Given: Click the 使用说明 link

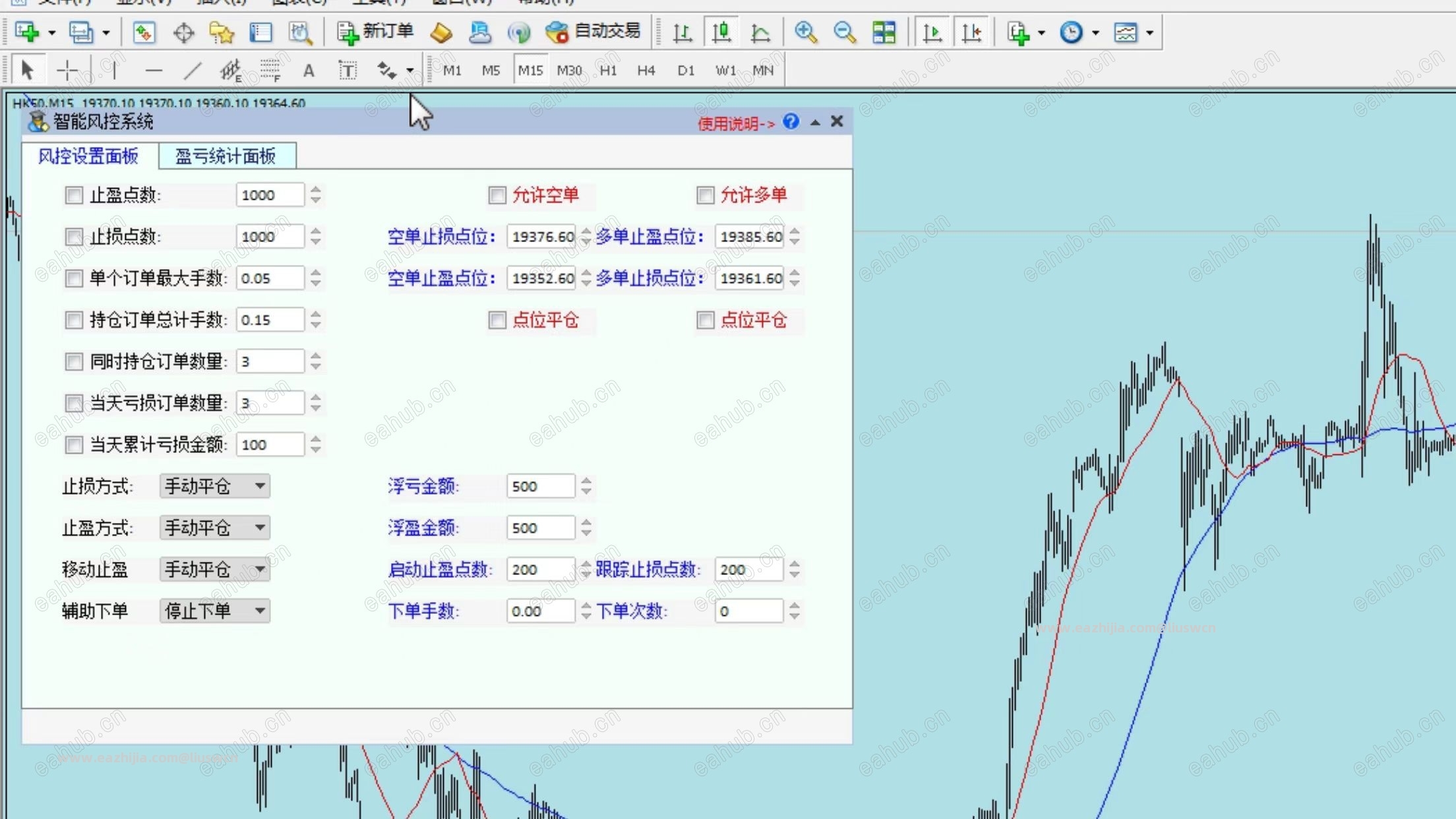Looking at the screenshot, I should click(736, 123).
